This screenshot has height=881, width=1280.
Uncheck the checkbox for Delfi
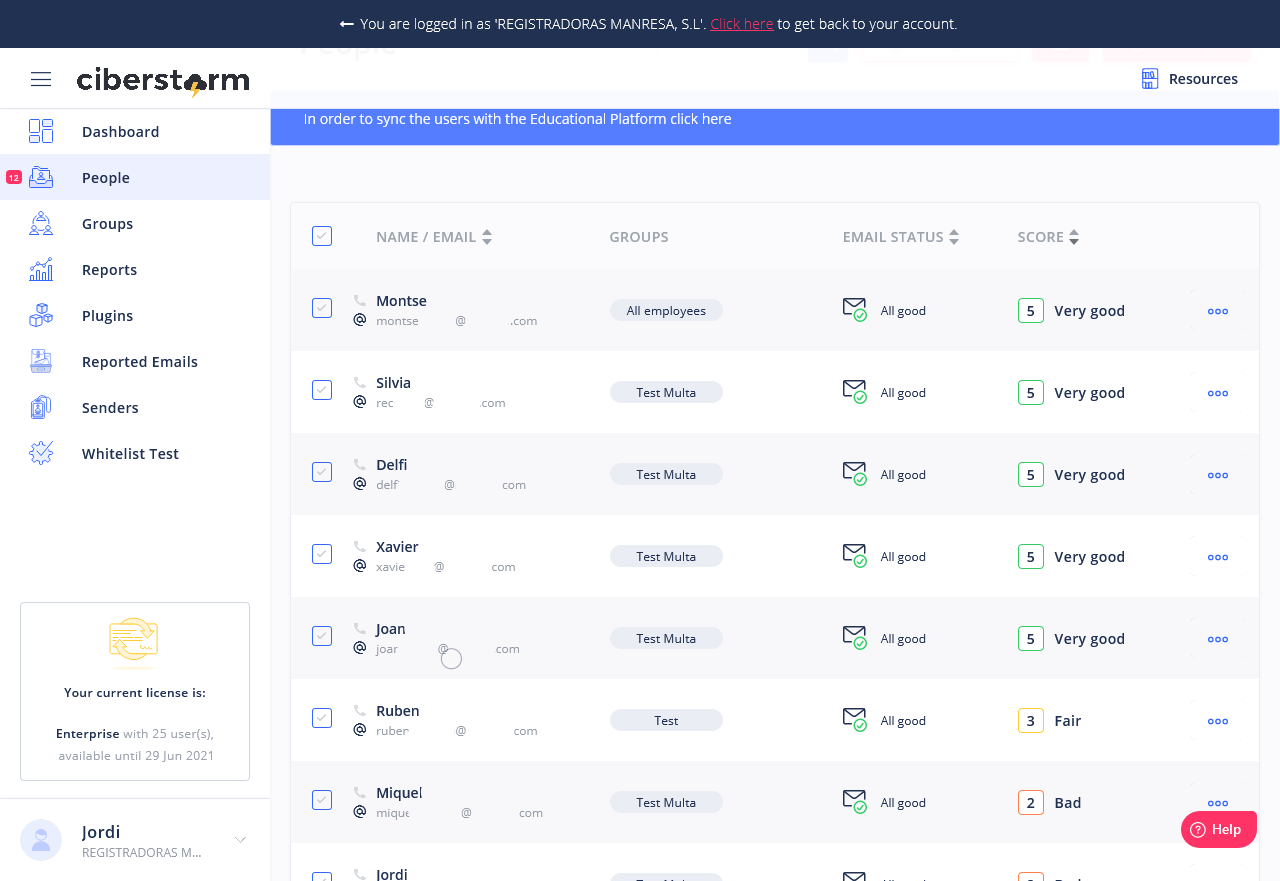point(322,472)
